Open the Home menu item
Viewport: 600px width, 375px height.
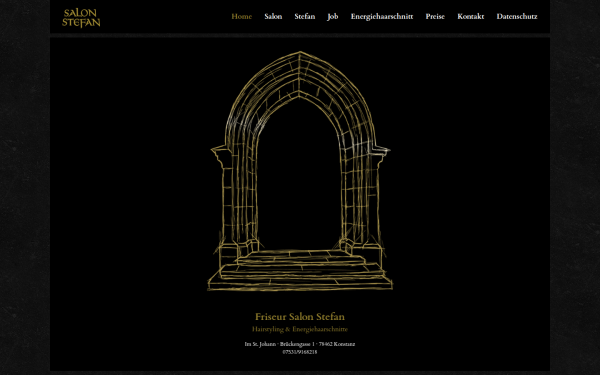[x=241, y=16]
